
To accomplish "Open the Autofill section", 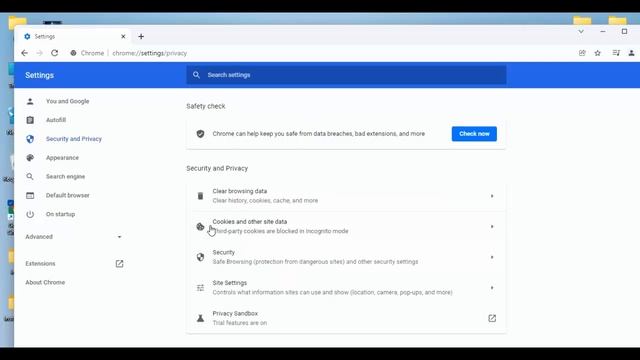I will click(x=56, y=120).
